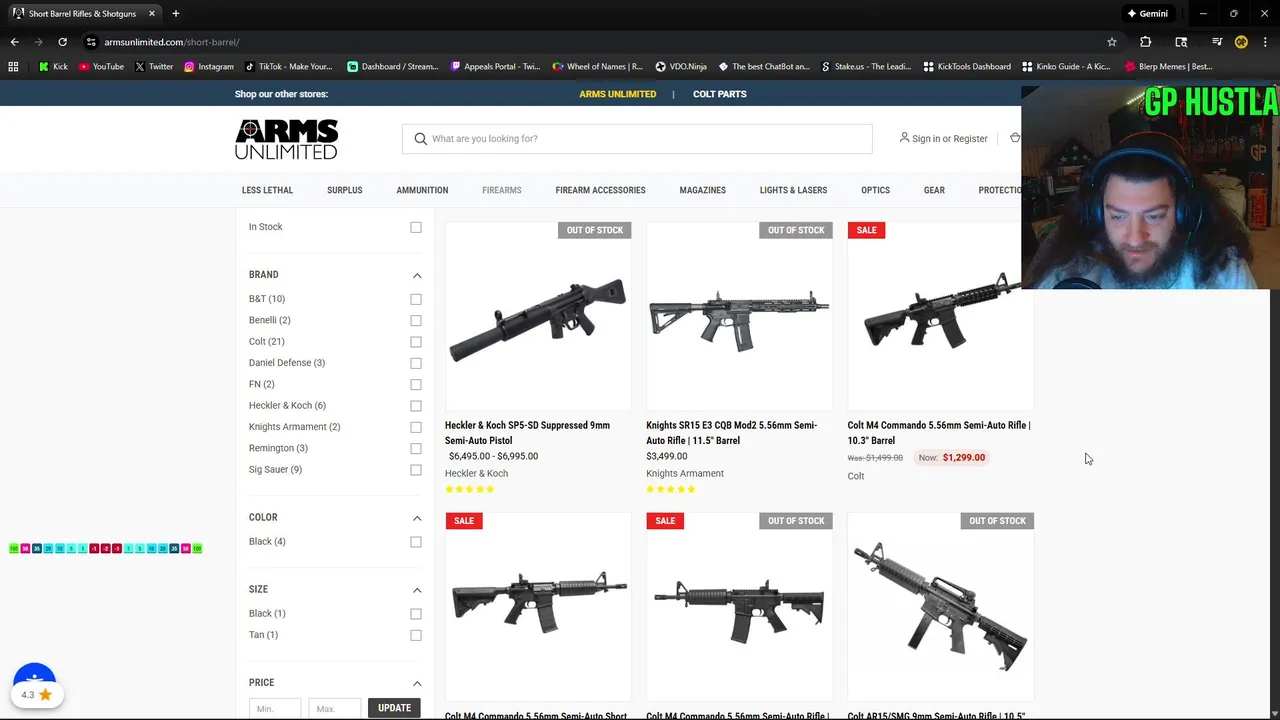Open Stake.us bookmark
This screenshot has width=1280, height=720.
[866, 66]
